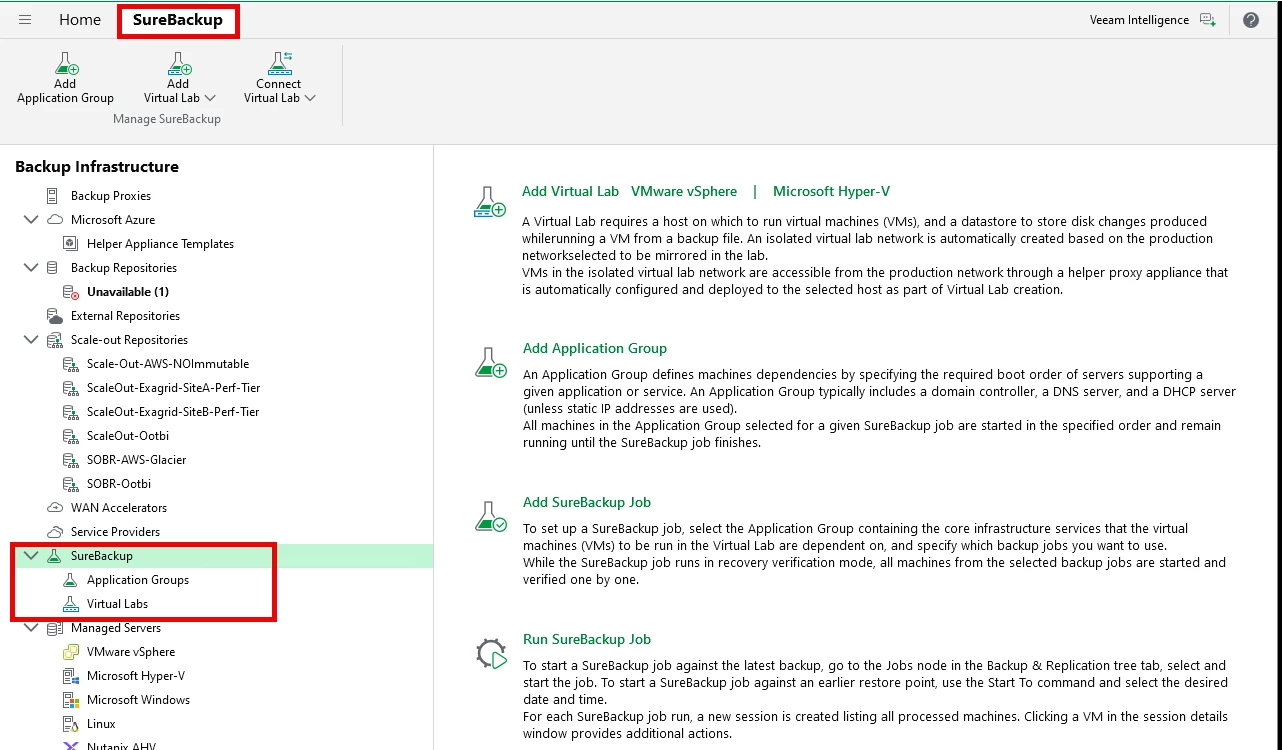The image size is (1282, 750).
Task: Collapse the Managed Servers tree node
Action: coord(31,628)
